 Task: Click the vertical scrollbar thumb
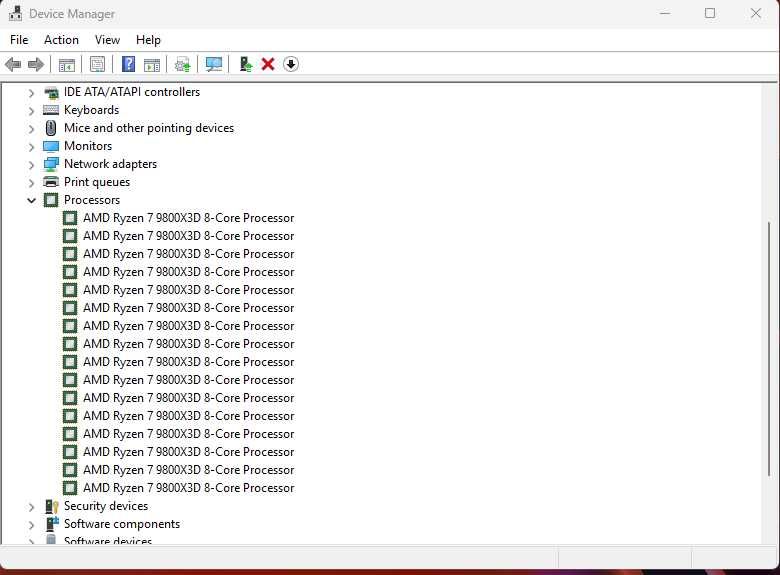tap(770, 349)
